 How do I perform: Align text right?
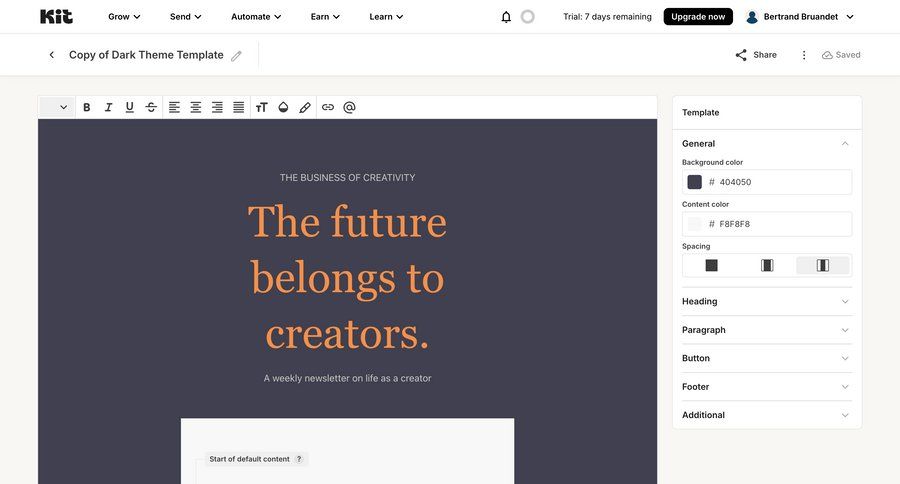click(218, 107)
